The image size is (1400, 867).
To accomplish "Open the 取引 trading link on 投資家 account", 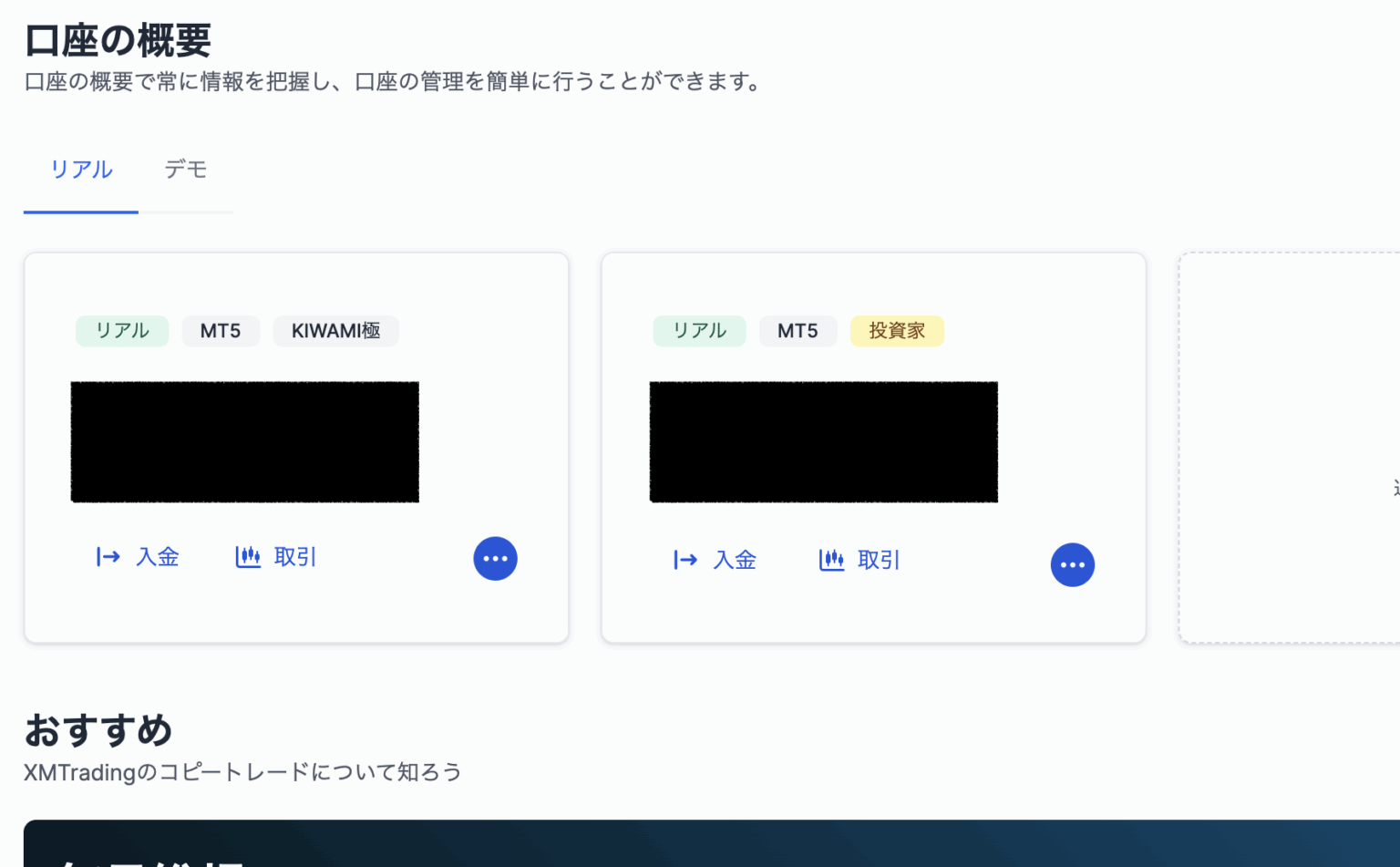I will pos(879,560).
